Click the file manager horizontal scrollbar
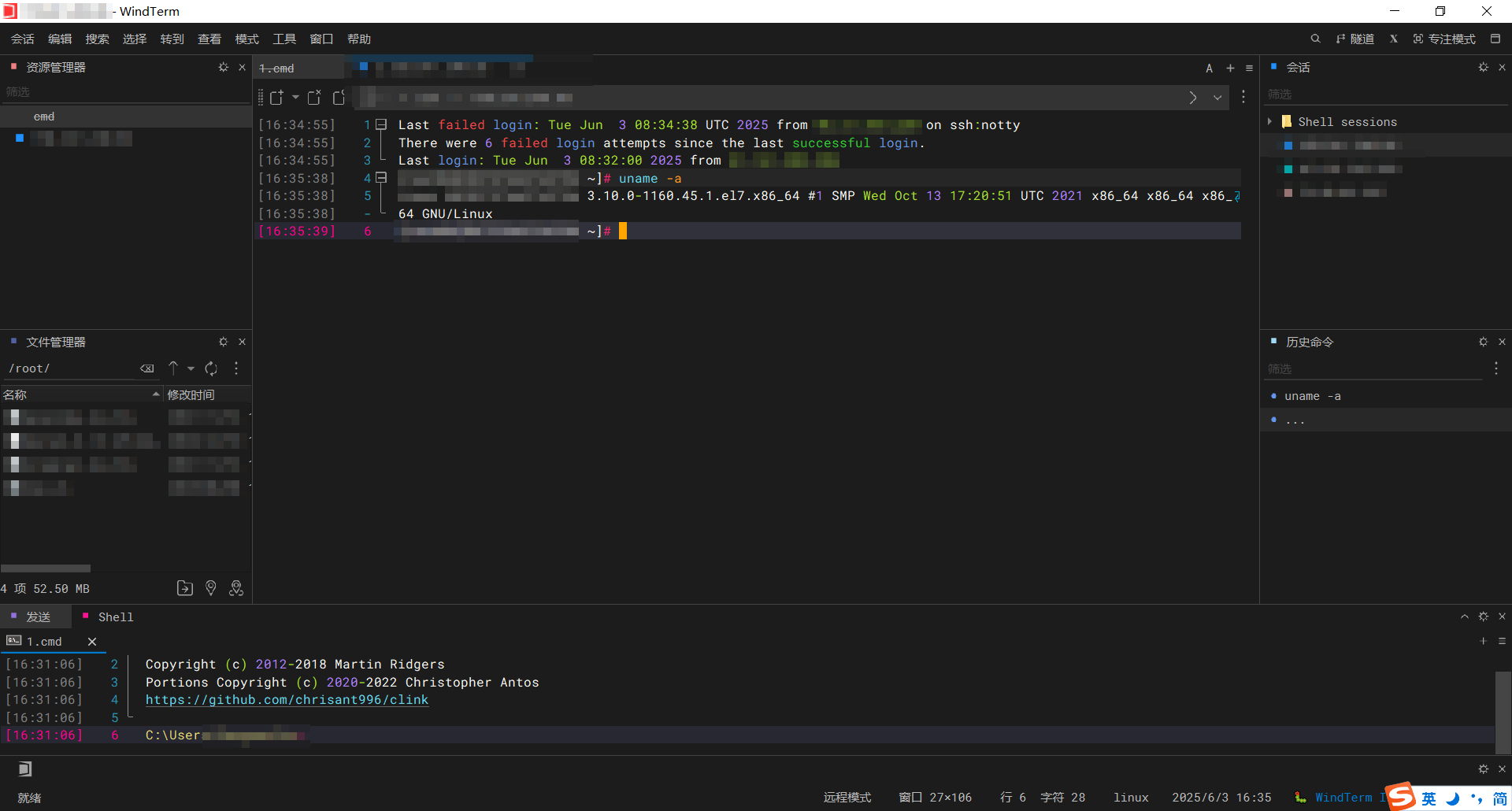This screenshot has width=1512, height=811. point(46,568)
